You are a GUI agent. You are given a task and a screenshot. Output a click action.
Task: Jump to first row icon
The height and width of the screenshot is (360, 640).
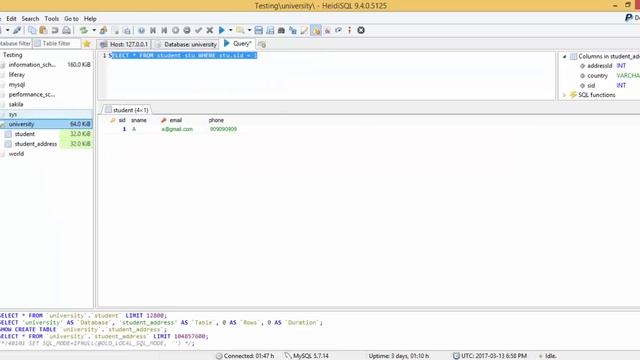tap(153, 30)
